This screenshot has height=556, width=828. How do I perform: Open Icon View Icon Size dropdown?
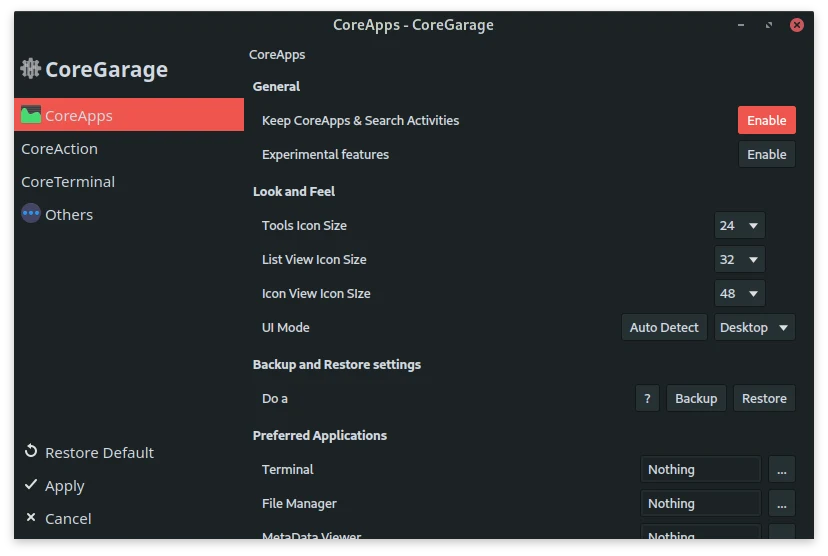point(739,294)
